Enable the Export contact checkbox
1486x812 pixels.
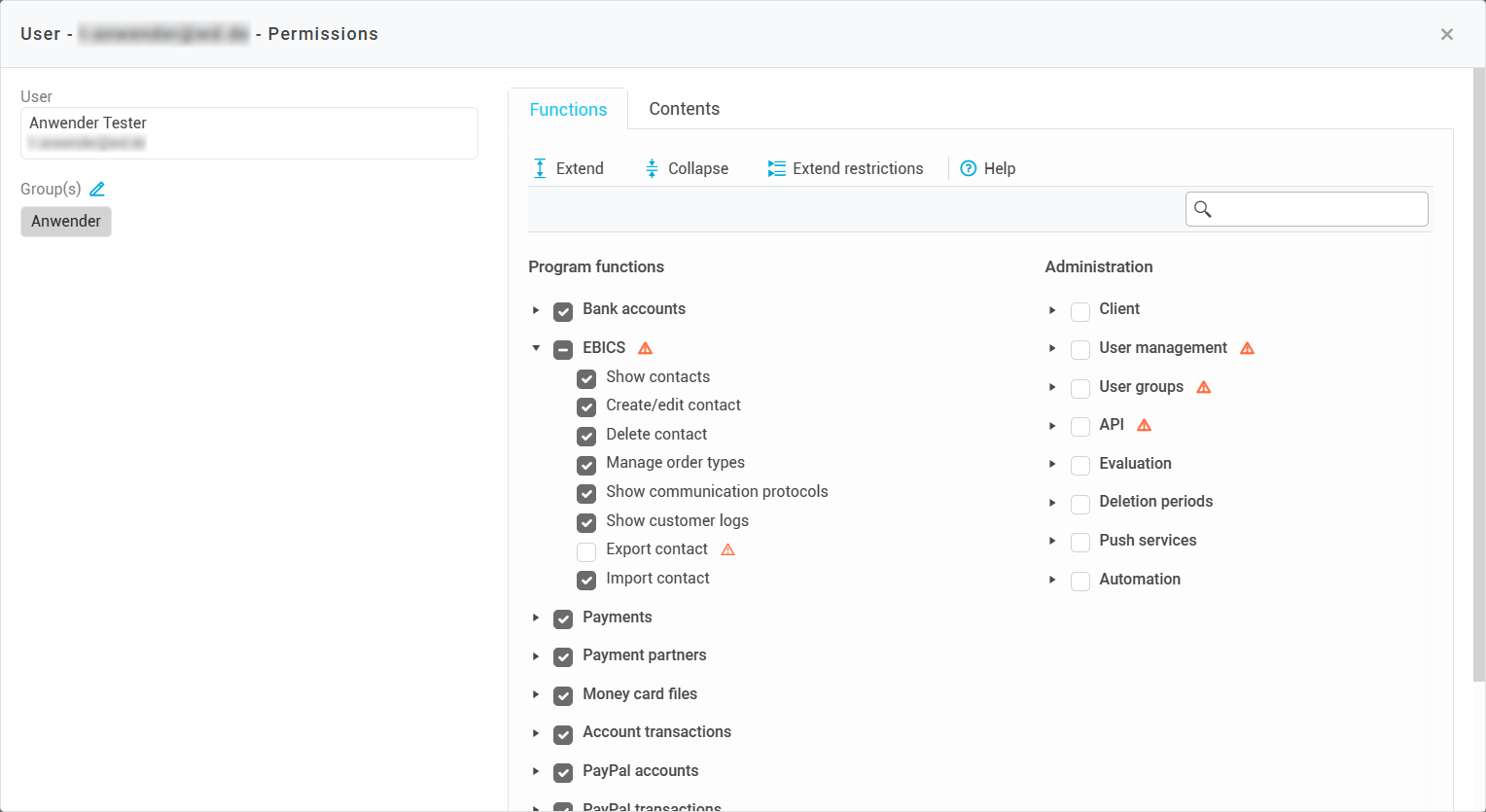(x=586, y=551)
